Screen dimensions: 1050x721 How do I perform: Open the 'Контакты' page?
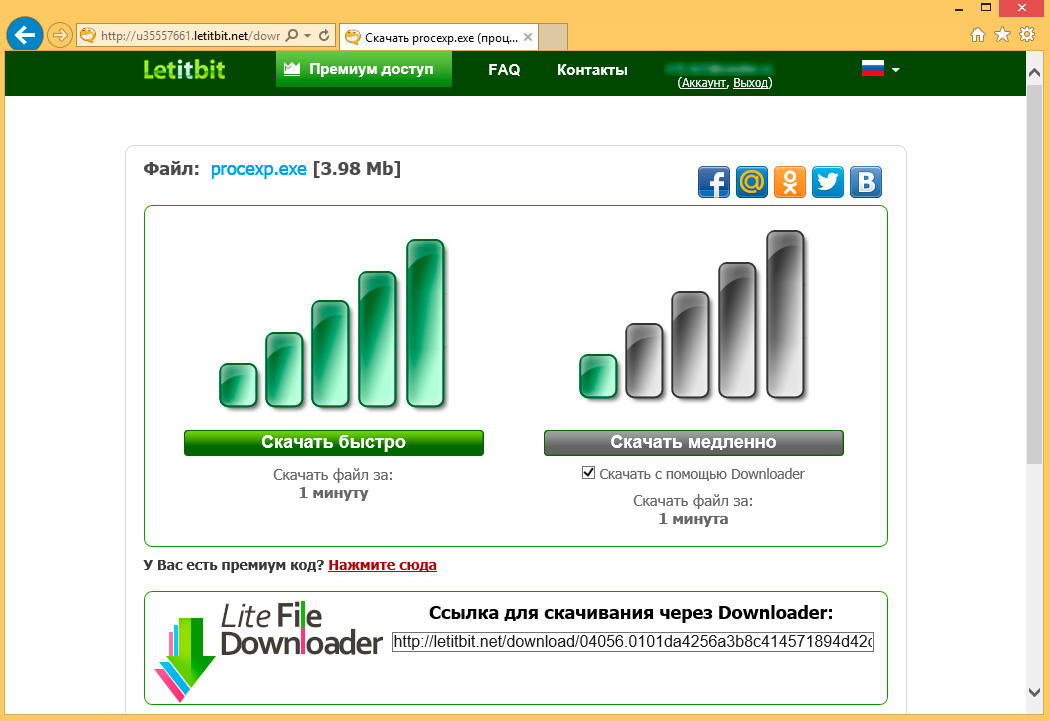(x=592, y=70)
